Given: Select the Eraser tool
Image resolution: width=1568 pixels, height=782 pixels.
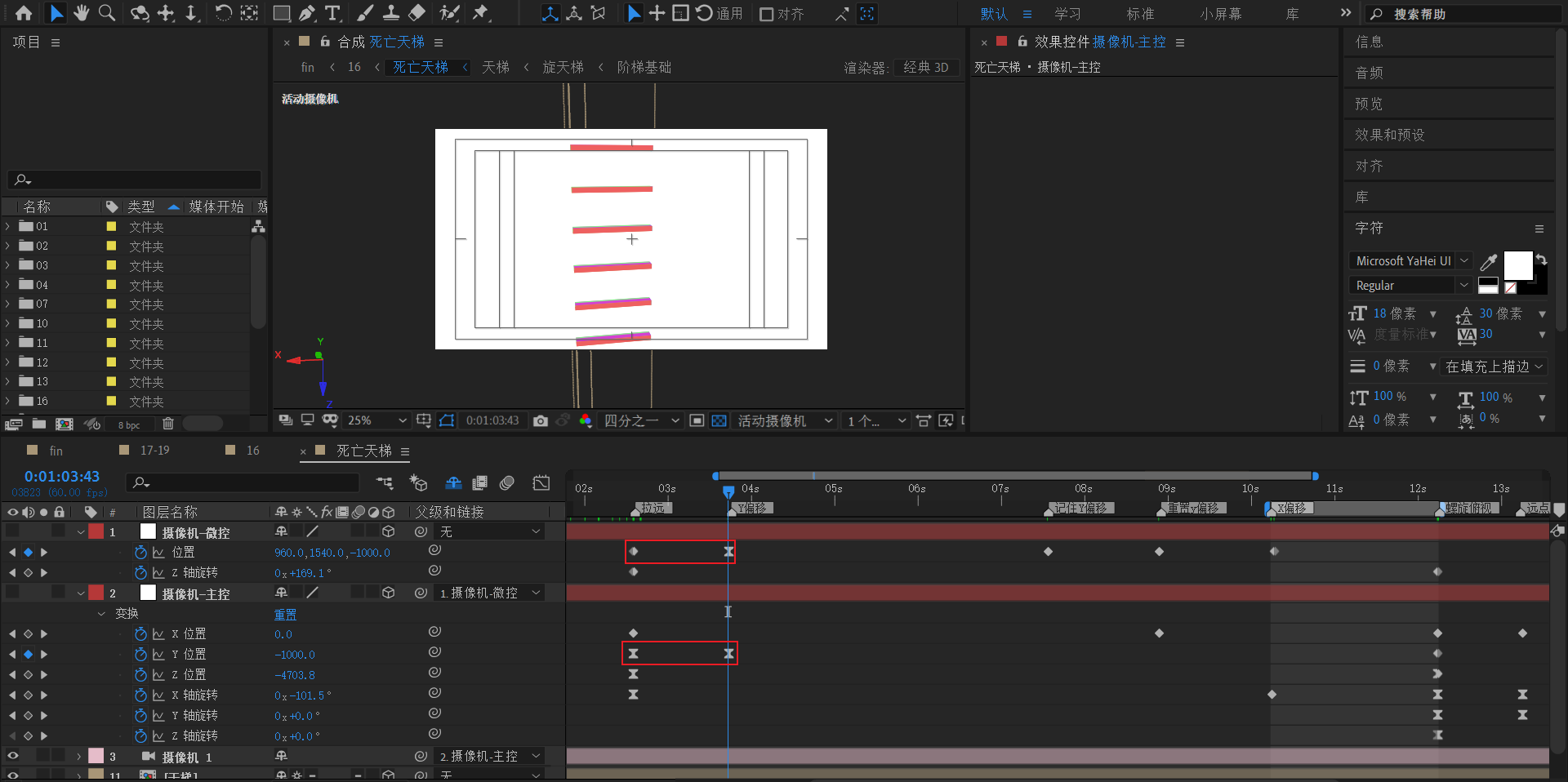Looking at the screenshot, I should point(416,13).
